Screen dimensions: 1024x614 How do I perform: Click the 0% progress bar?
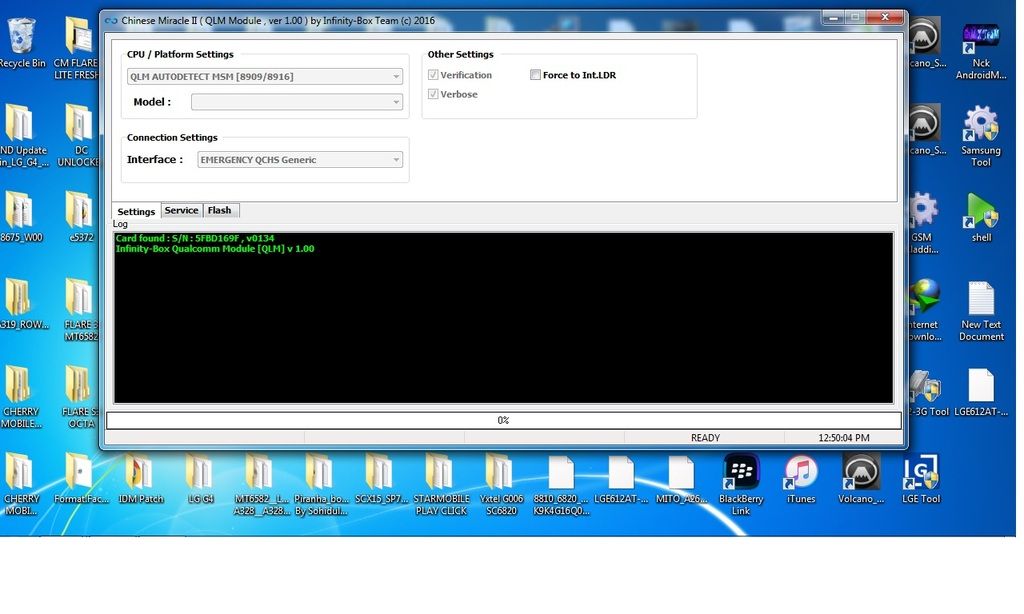click(504, 420)
